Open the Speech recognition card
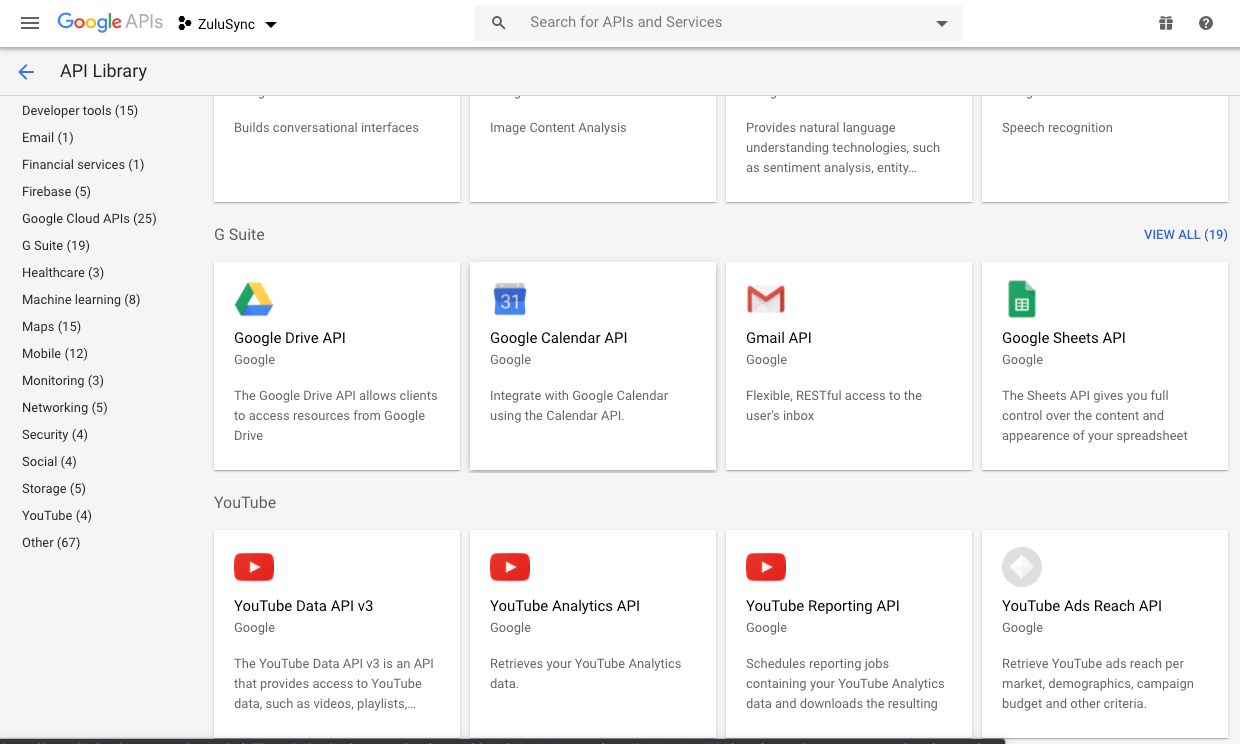Viewport: 1240px width, 744px height. [x=1105, y=149]
